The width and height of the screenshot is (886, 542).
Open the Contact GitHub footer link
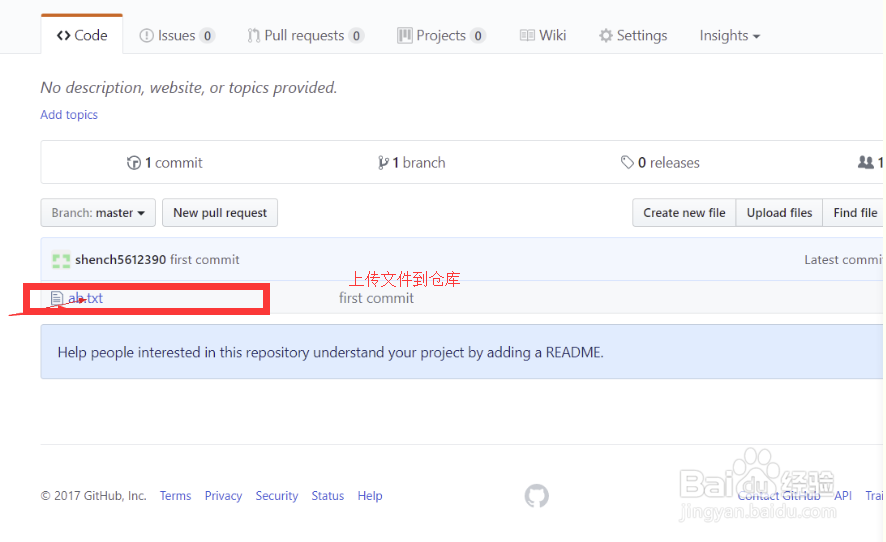point(779,496)
